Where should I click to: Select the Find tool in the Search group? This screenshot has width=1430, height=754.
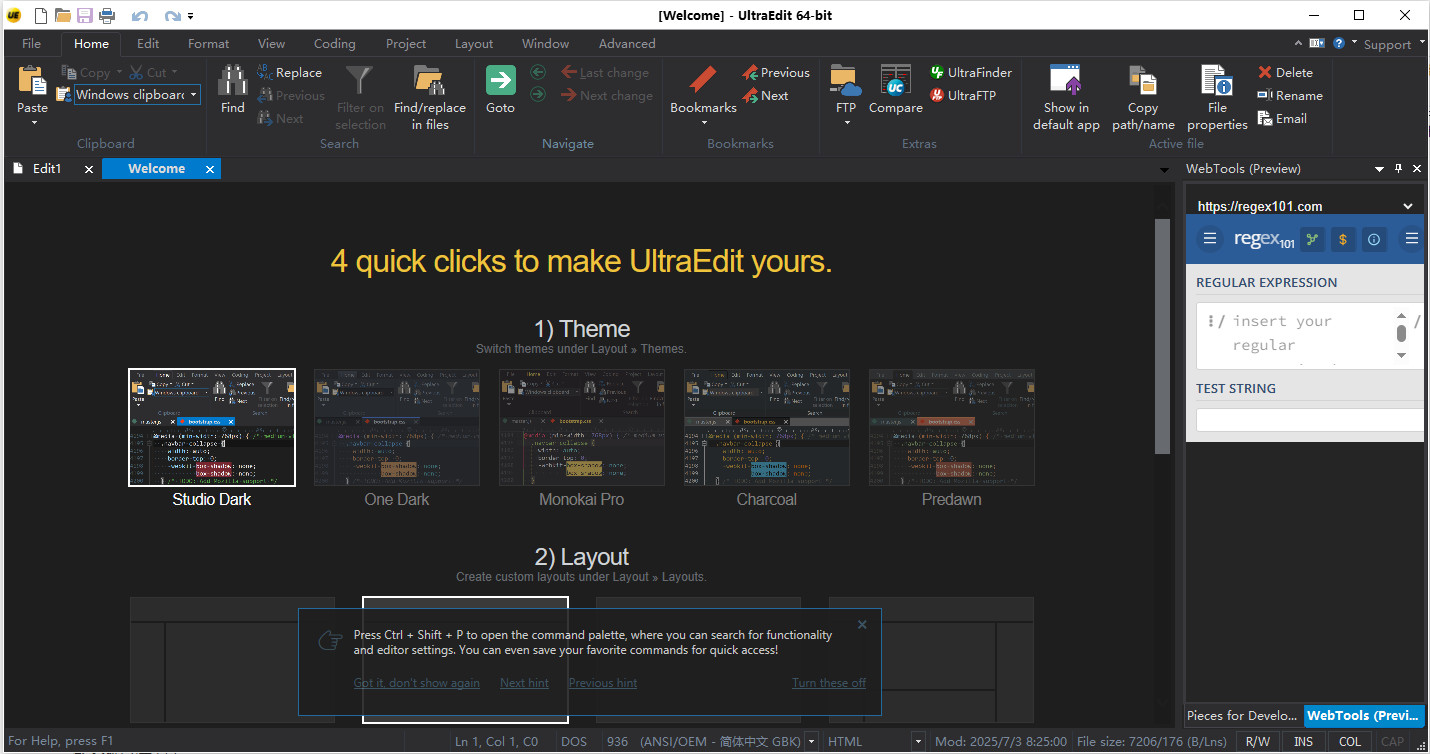coord(232,95)
